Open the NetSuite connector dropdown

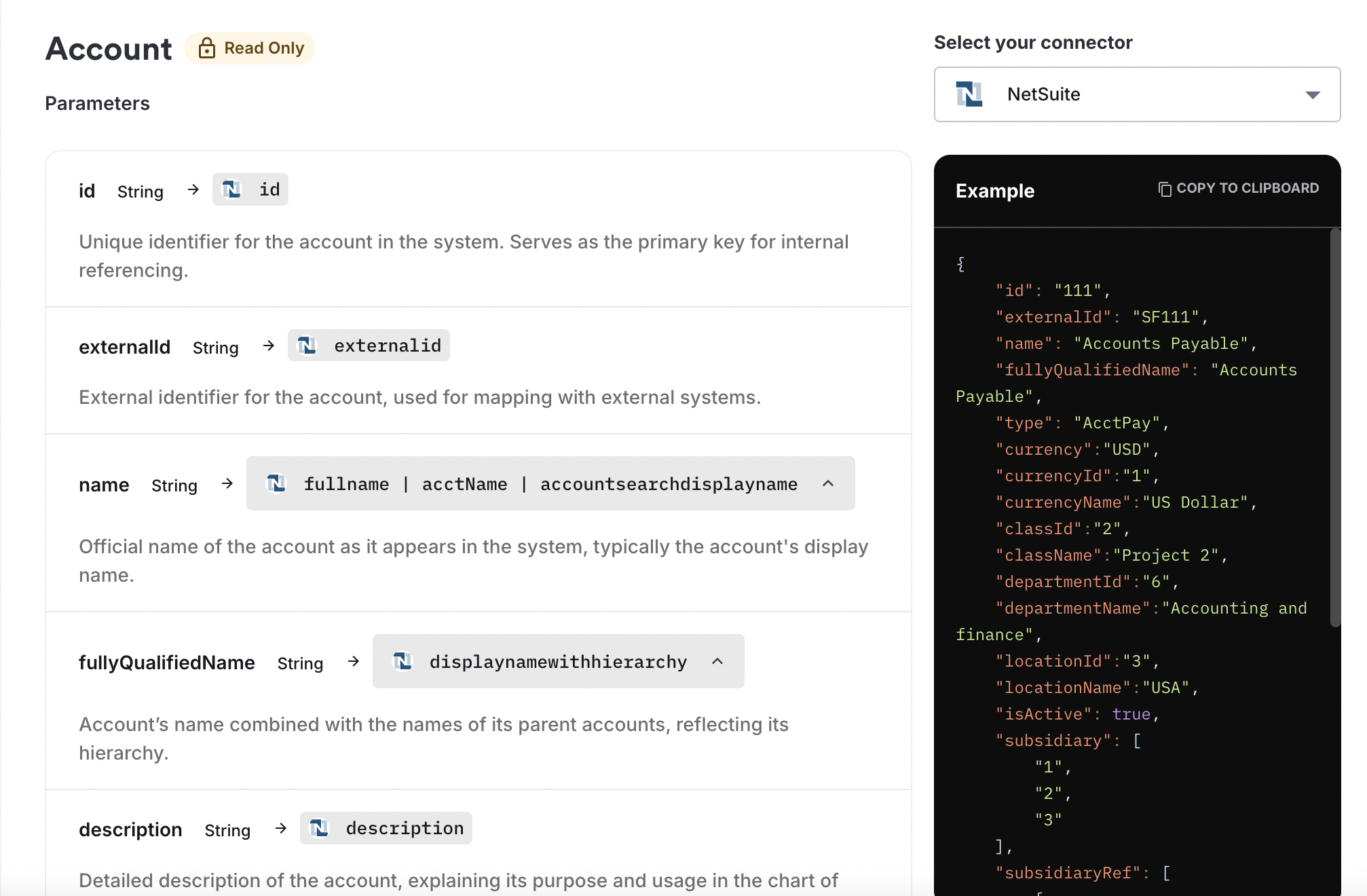coord(1137,94)
